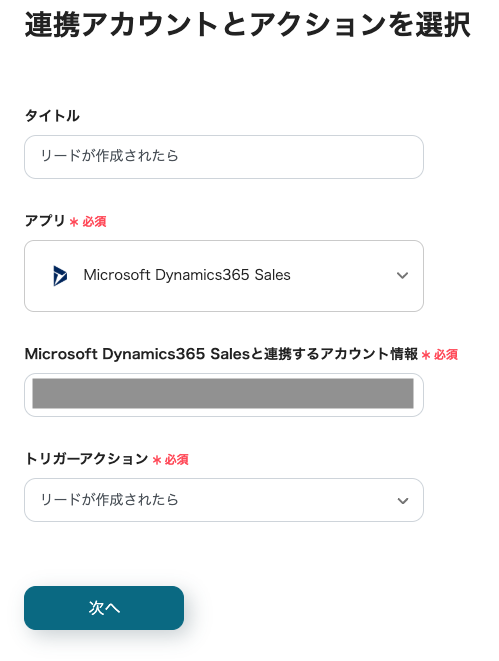Click the grayed-out account information field
The image size is (499, 661).
(x=224, y=395)
